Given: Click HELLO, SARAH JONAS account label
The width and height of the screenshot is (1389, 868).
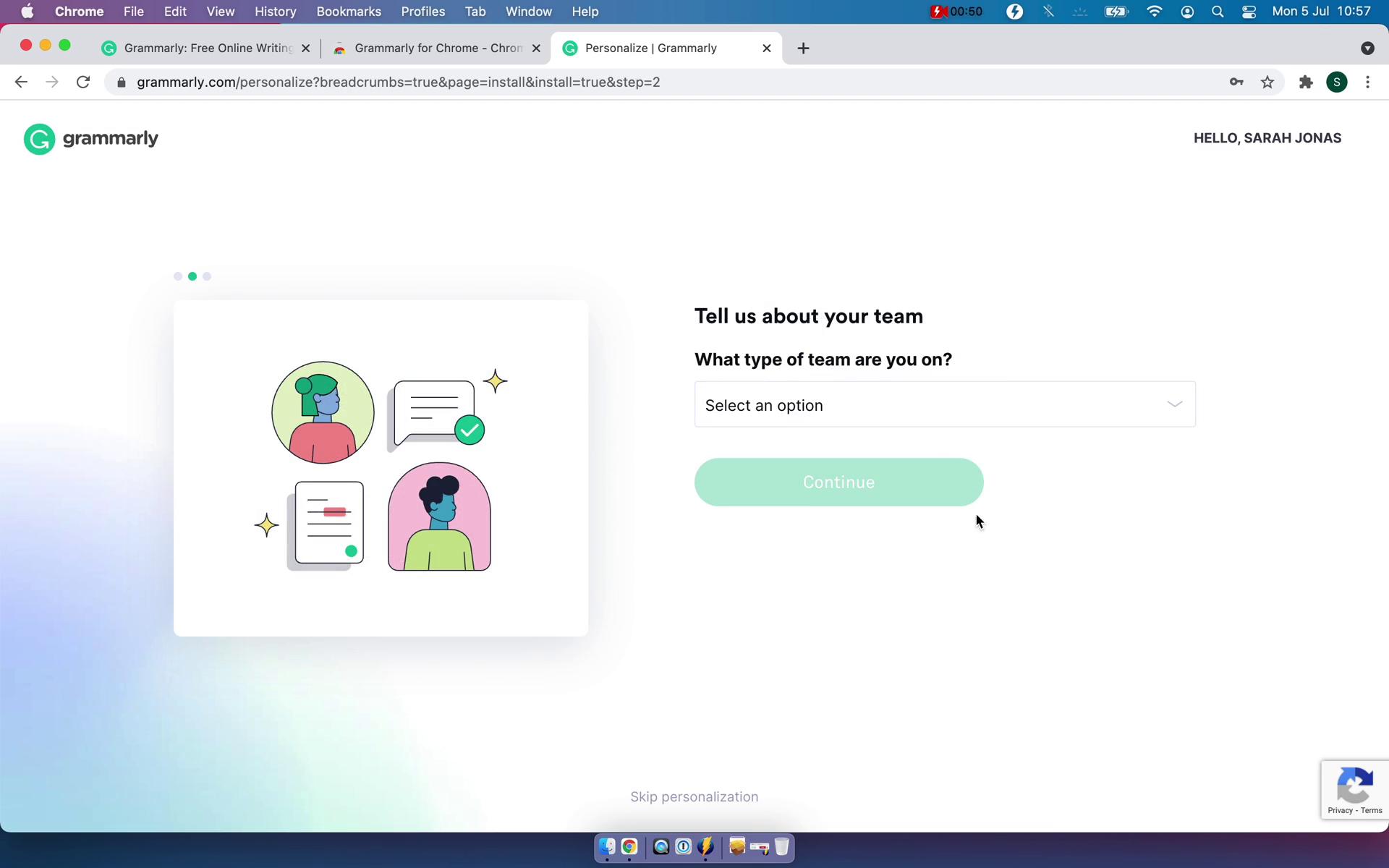Looking at the screenshot, I should 1267,138.
